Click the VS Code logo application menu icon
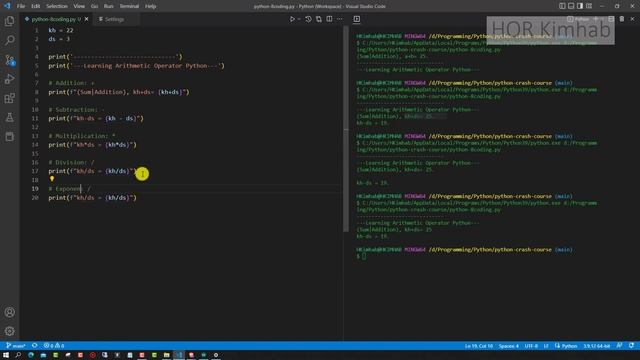This screenshot has width=640, height=360. pos(7,6)
